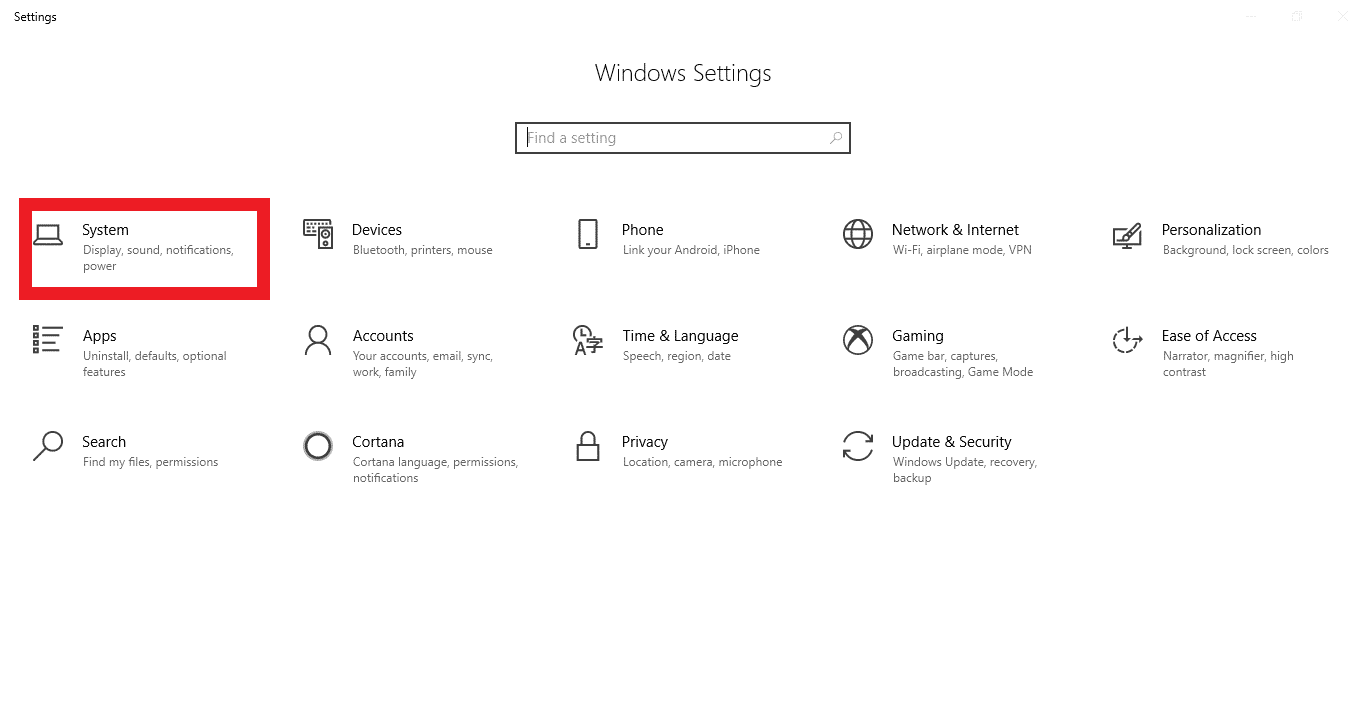This screenshot has height=728, width=1366.
Task: Open the Cortana circle icon
Action: (x=318, y=446)
